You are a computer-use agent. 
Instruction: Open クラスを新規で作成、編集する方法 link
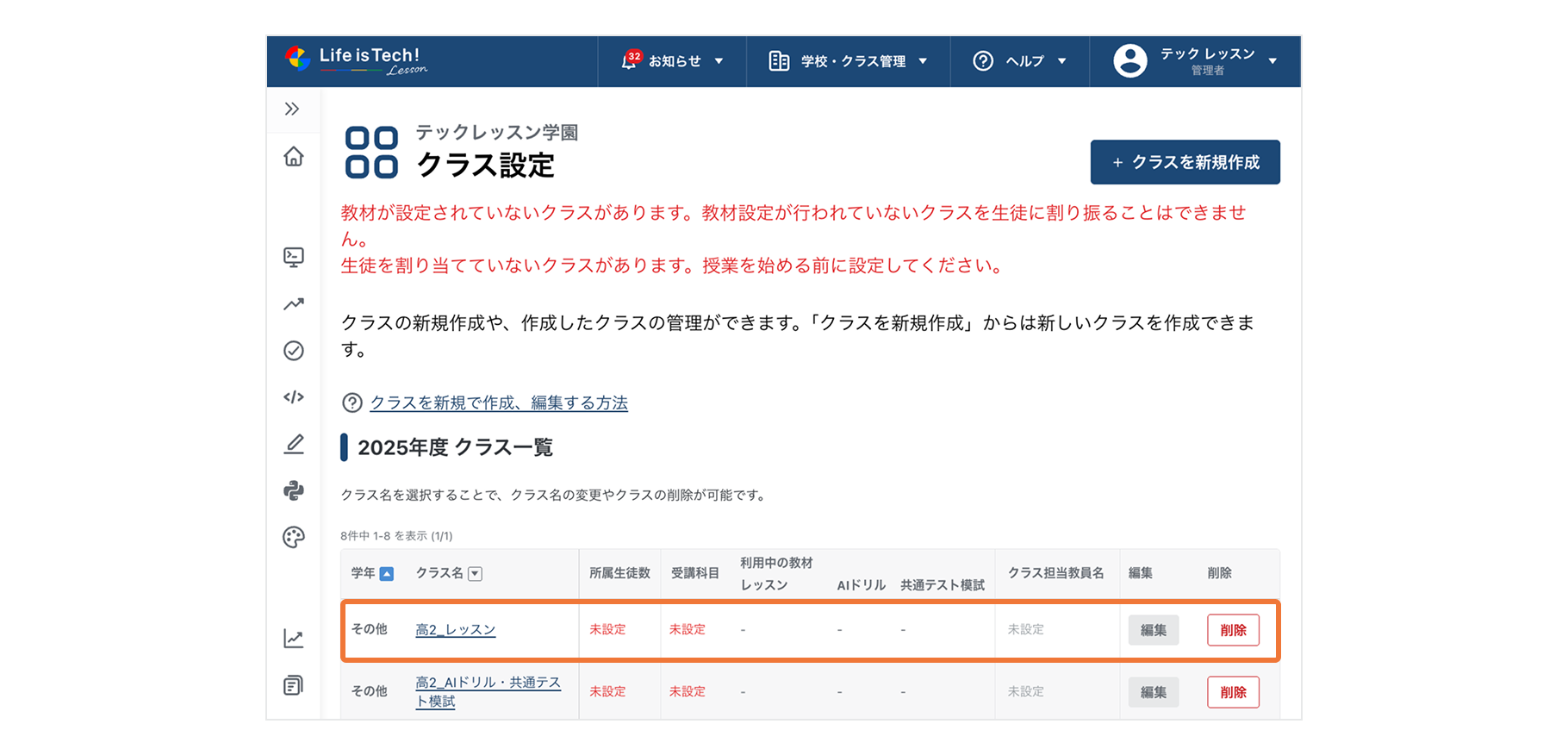tap(499, 402)
